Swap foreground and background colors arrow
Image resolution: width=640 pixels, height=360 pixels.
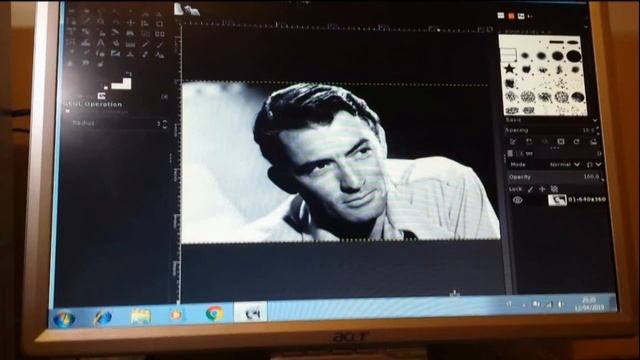coord(129,74)
